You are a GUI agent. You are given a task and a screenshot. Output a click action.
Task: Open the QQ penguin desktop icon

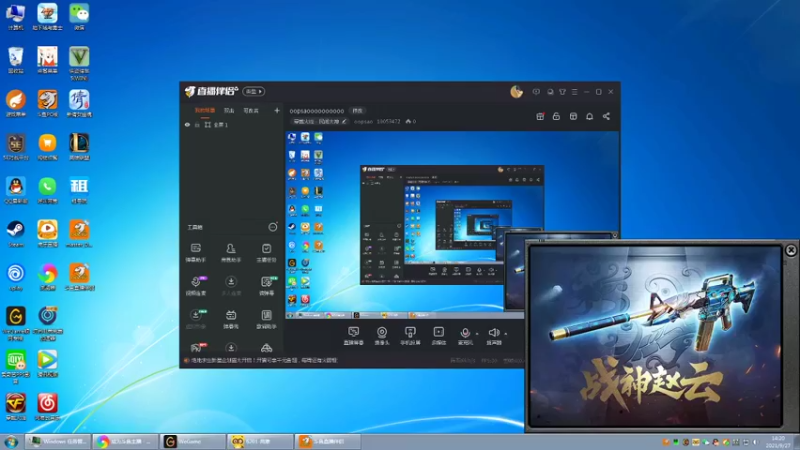[x=16, y=190]
